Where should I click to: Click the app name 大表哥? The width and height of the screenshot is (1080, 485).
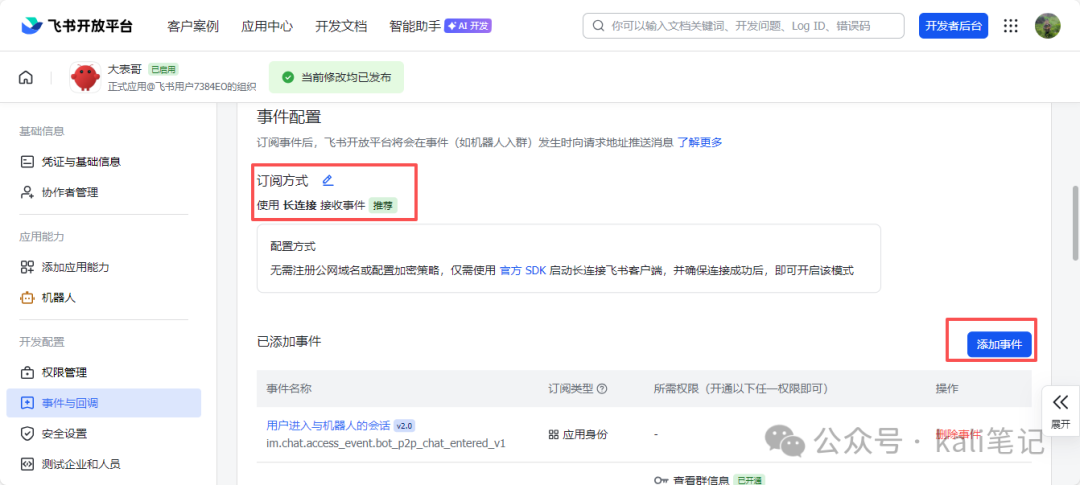coord(125,70)
